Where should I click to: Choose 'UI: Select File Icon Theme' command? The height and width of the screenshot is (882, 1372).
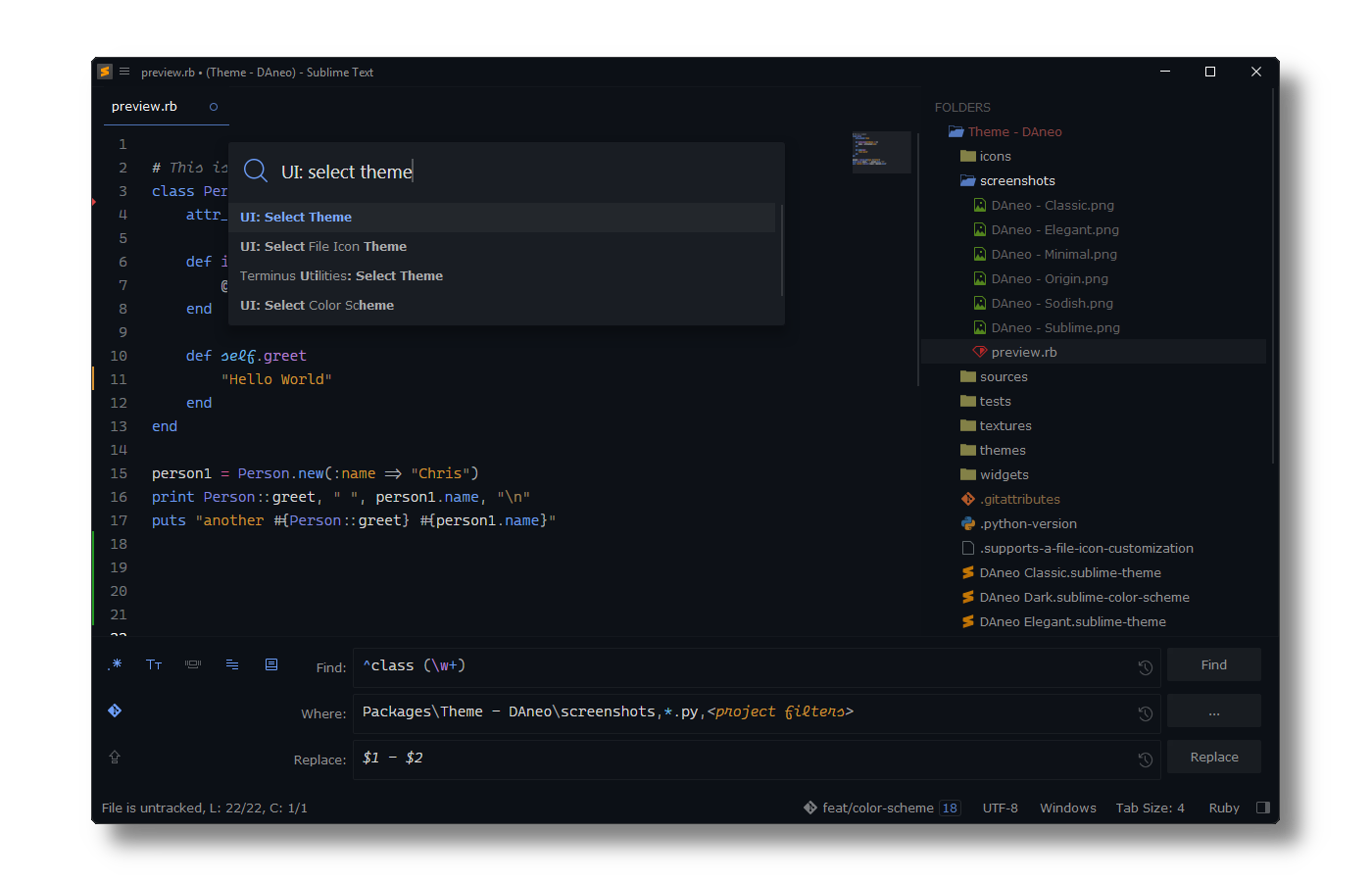pos(504,247)
